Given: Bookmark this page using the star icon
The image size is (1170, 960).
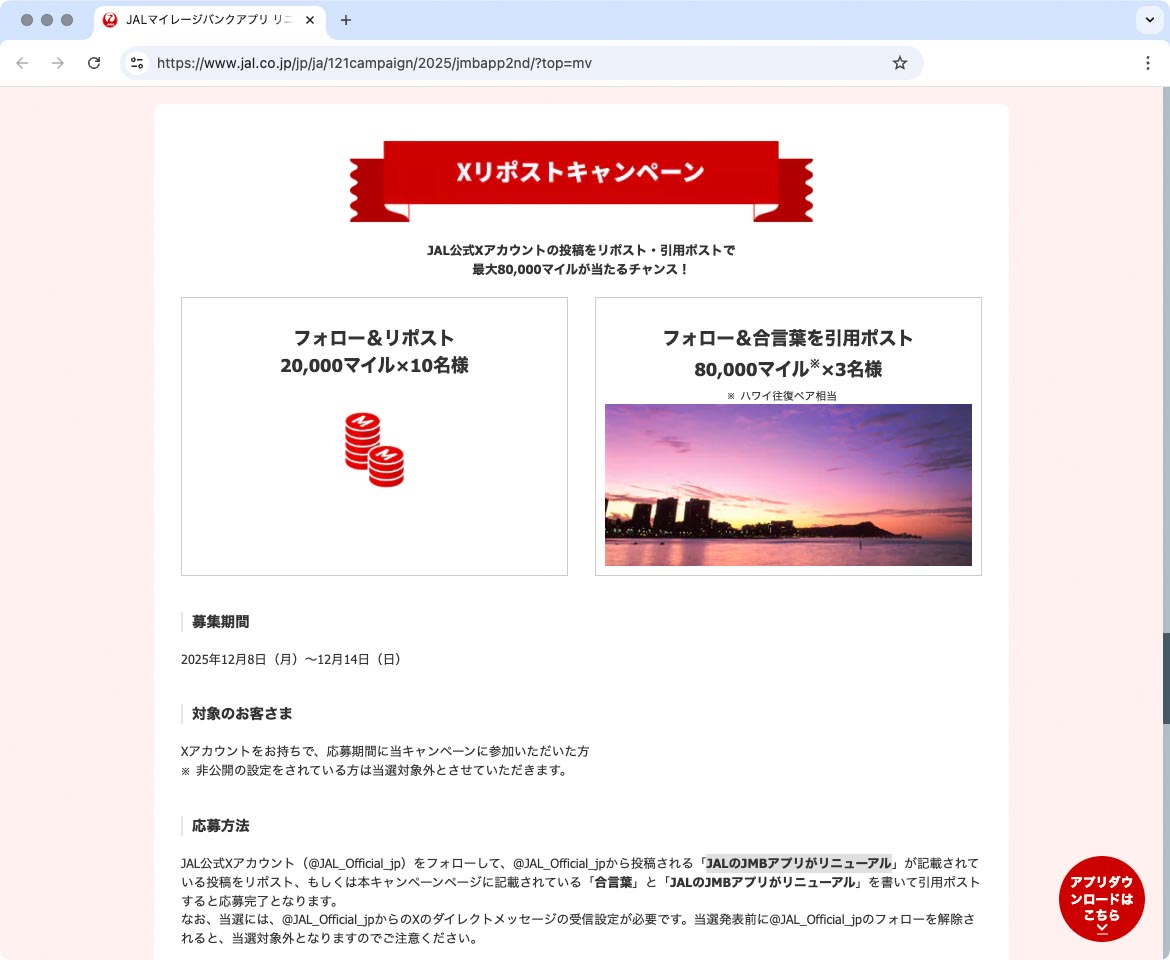Looking at the screenshot, I should [x=899, y=62].
